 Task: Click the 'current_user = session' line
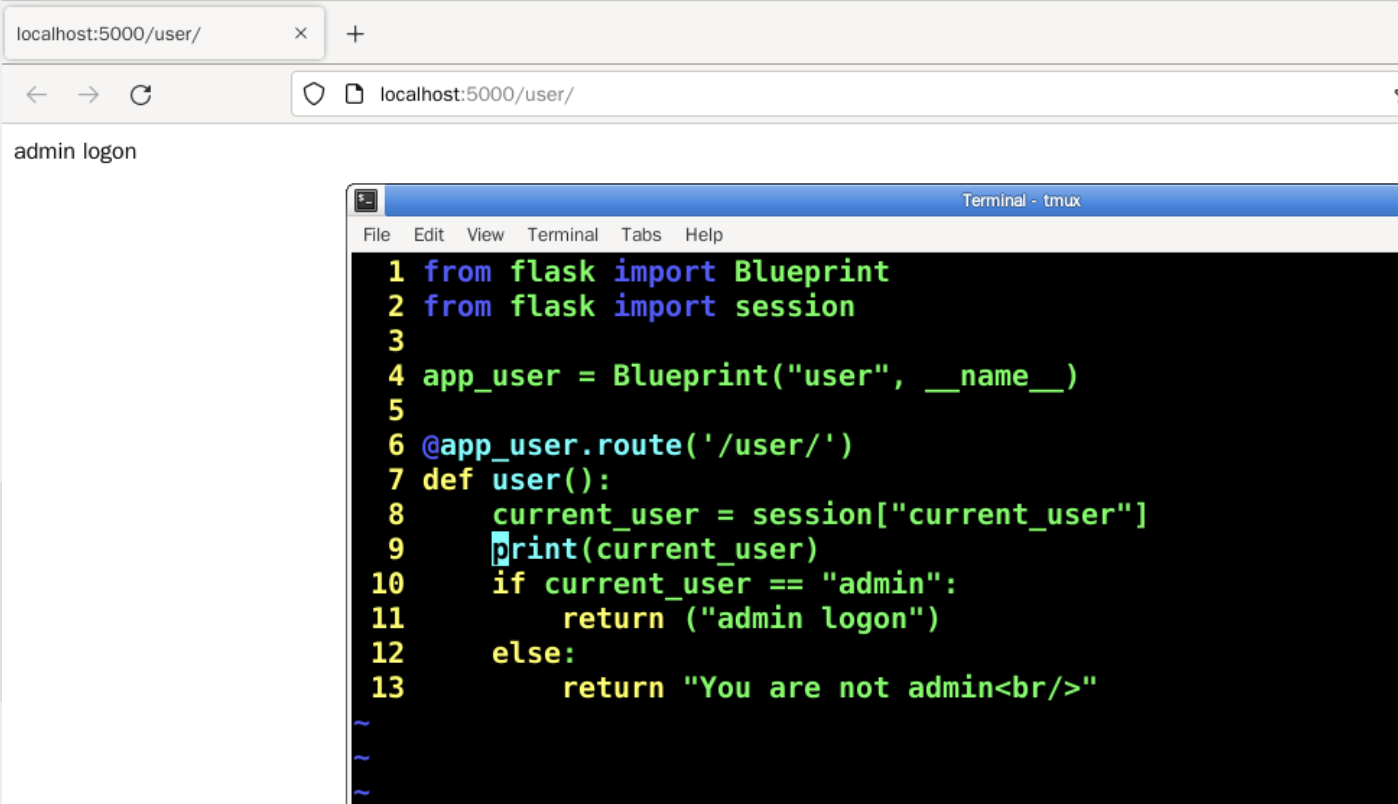820,515
